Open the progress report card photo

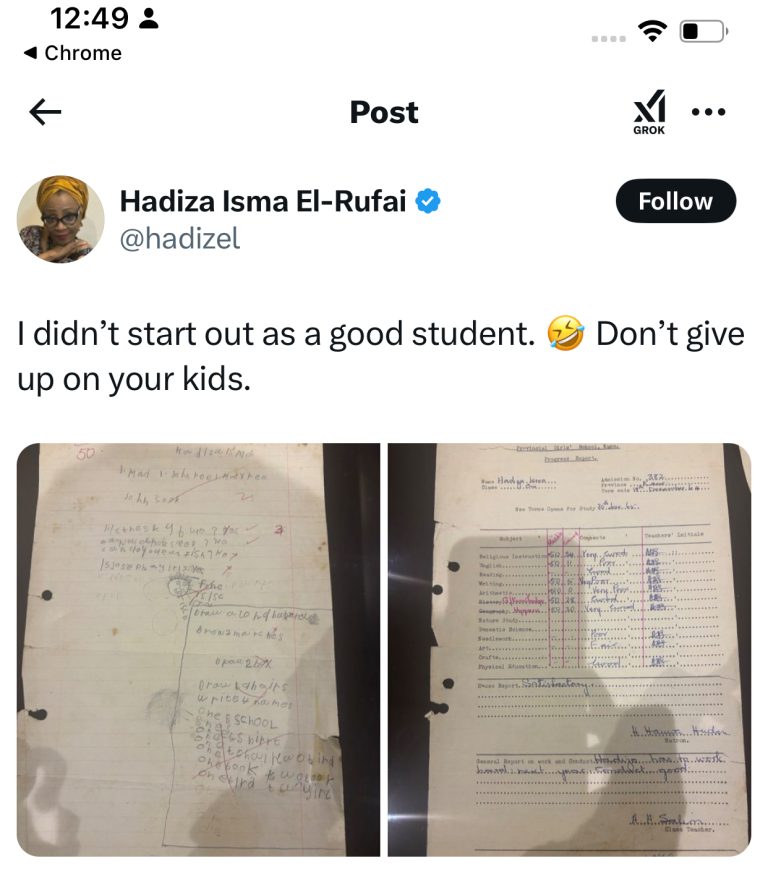[569, 650]
